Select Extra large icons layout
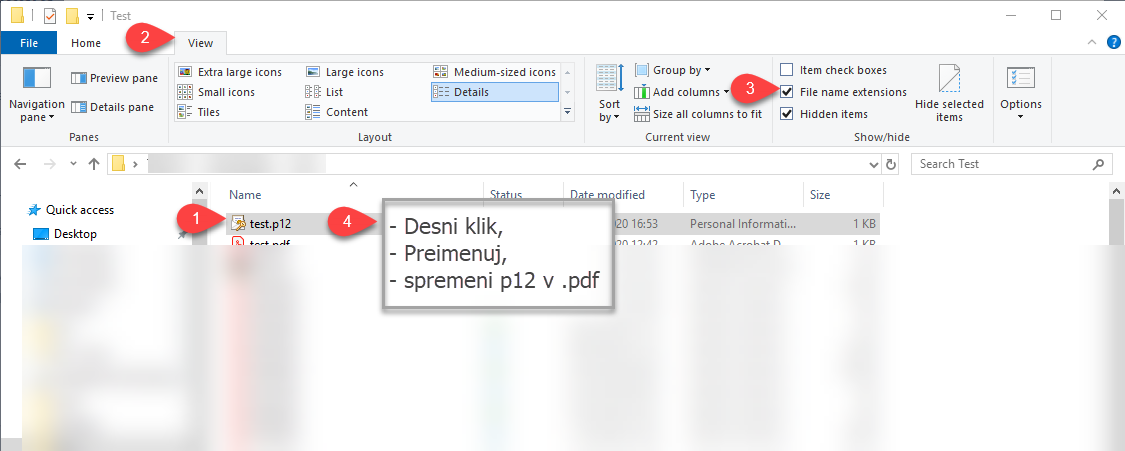The image size is (1125, 451). (x=239, y=72)
